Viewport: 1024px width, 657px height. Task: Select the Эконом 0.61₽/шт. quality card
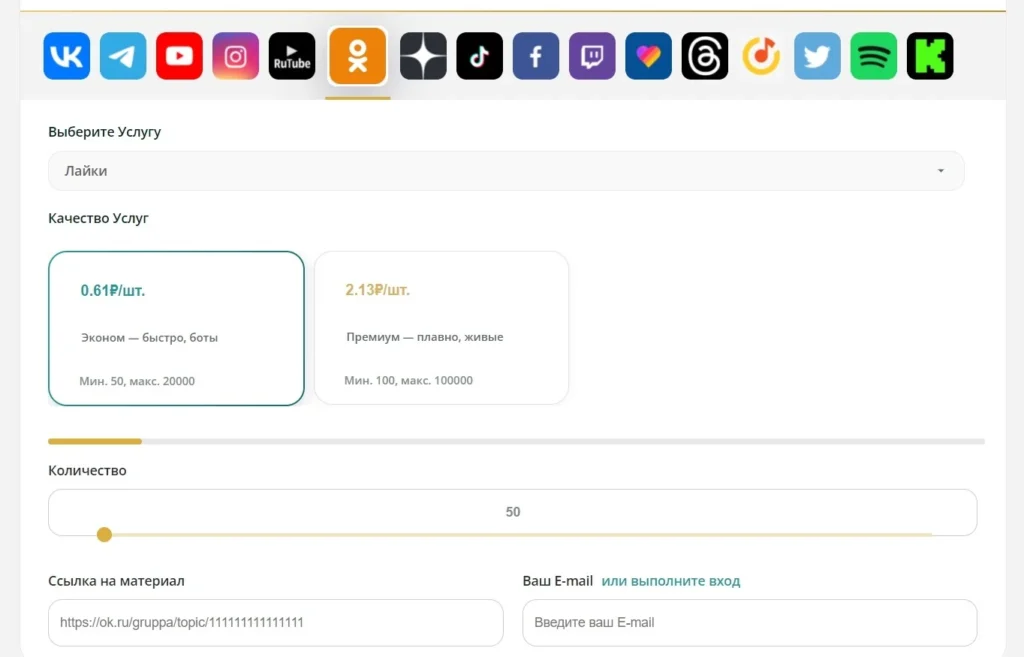(176, 328)
